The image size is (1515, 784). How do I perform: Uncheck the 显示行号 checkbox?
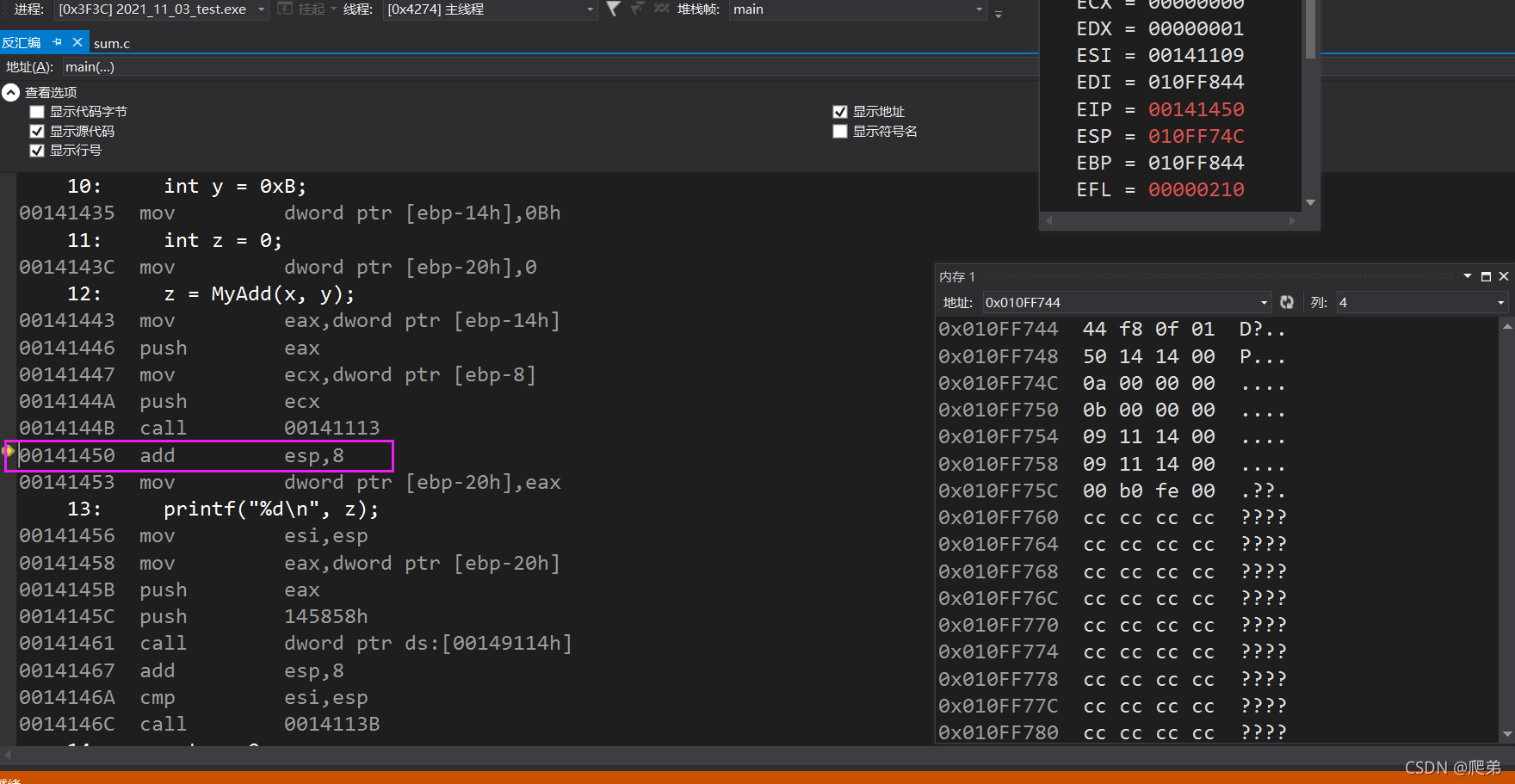[x=37, y=151]
